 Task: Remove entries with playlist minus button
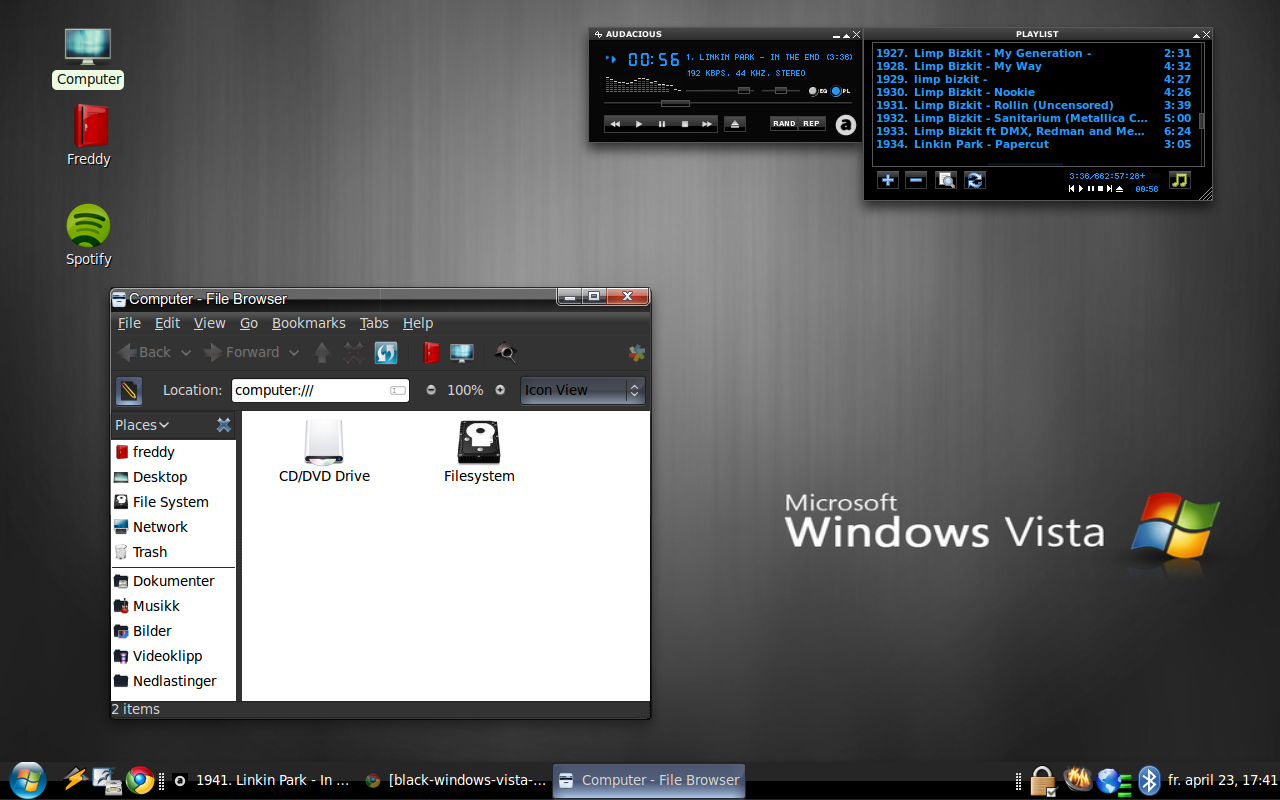(x=916, y=180)
